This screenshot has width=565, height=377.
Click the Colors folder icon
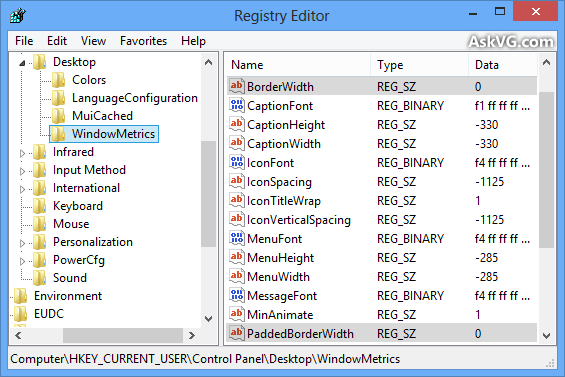[58, 80]
